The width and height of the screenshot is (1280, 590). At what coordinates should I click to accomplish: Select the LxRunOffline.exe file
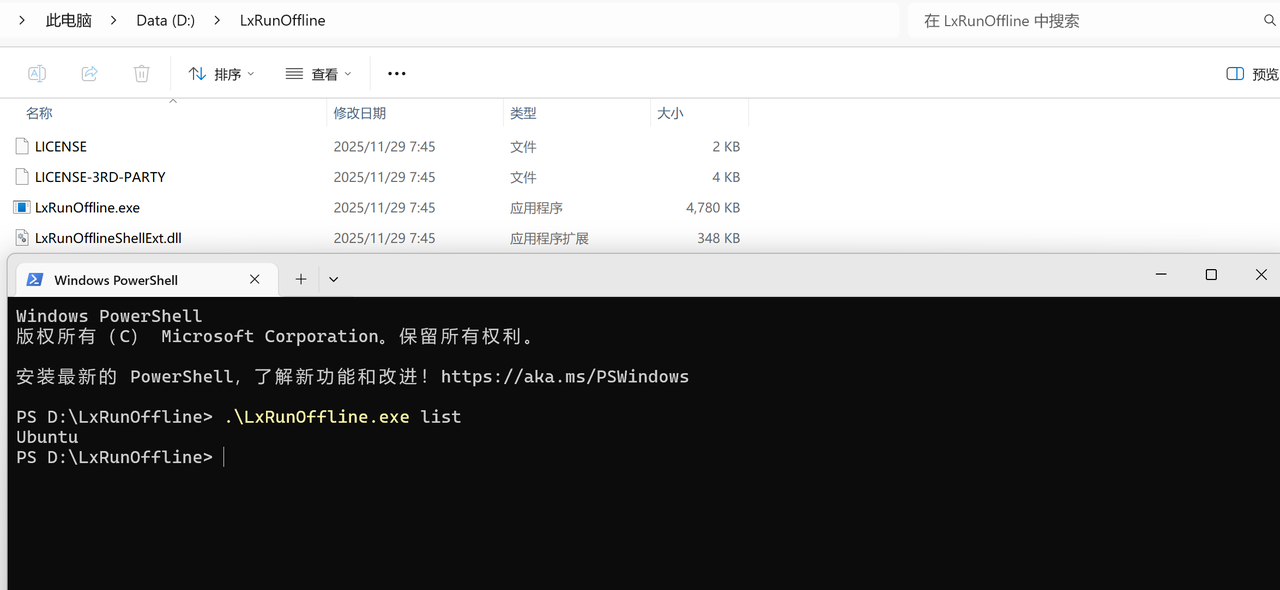[x=380, y=208]
